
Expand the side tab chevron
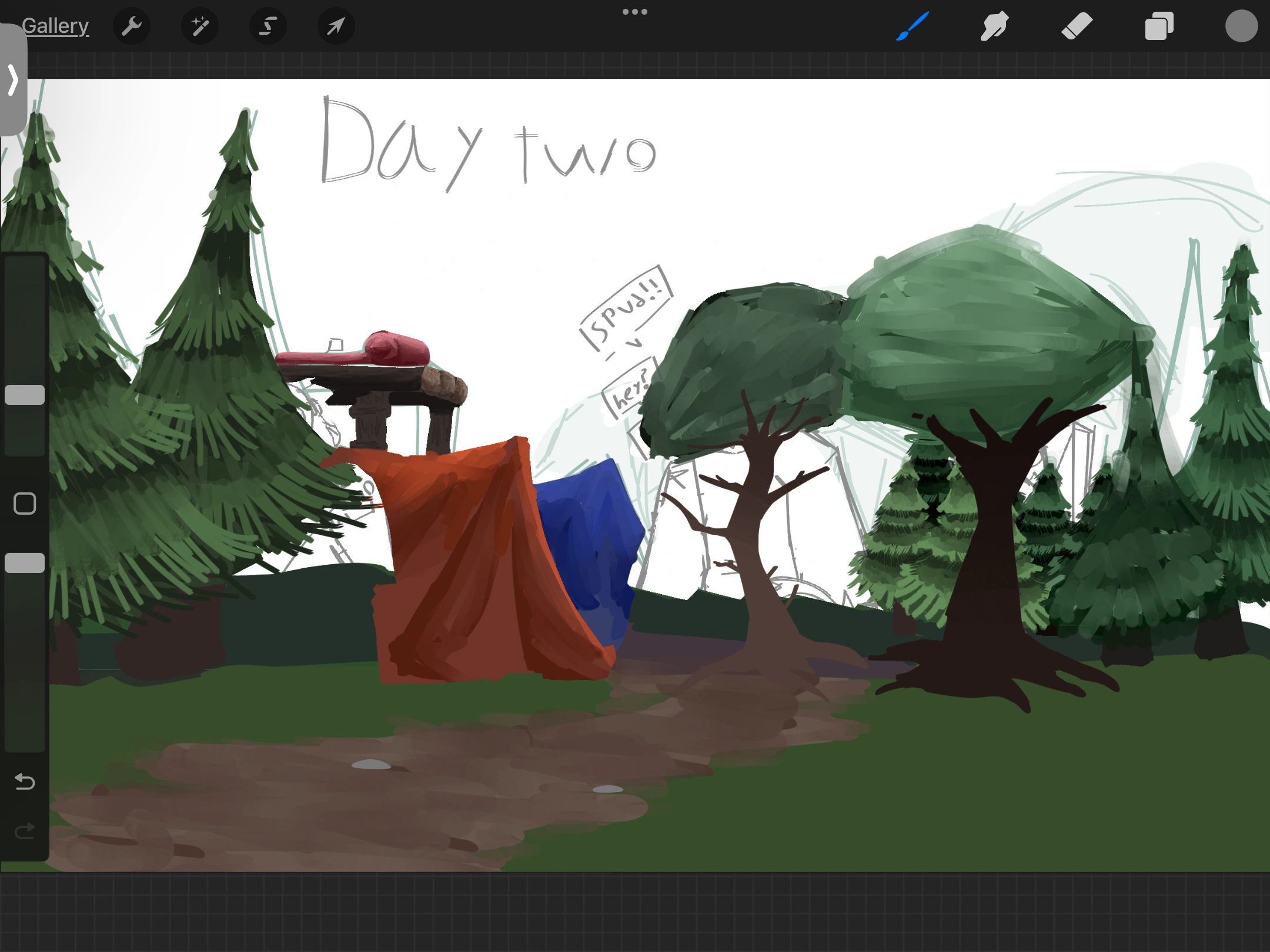coord(13,79)
